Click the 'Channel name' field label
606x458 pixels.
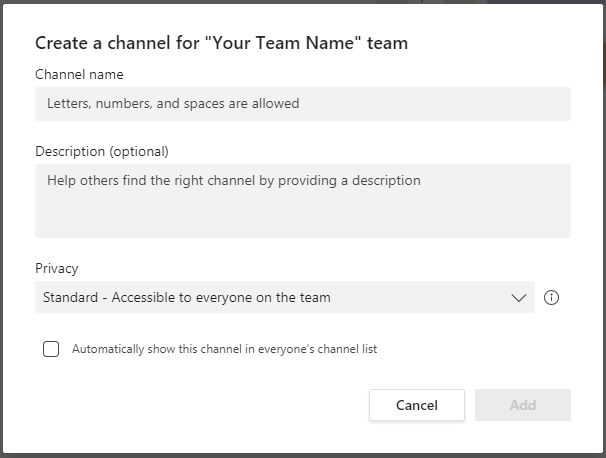(79, 74)
